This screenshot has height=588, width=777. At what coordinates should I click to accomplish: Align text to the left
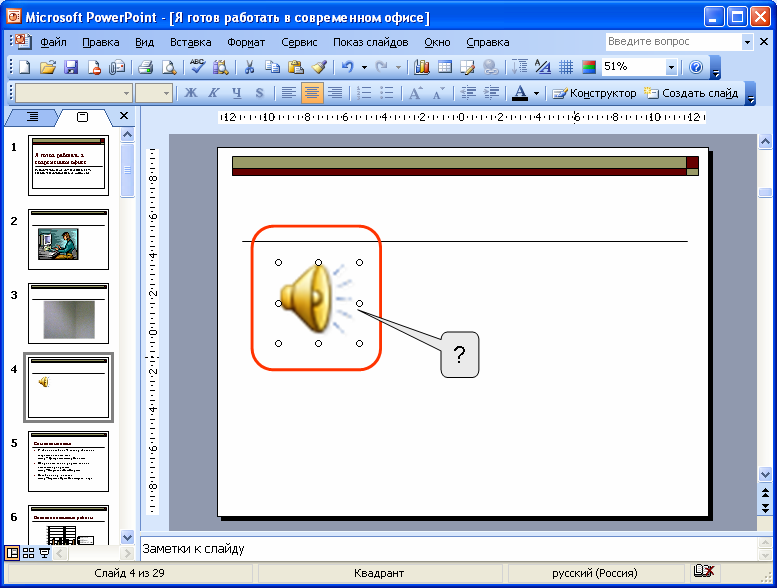[x=288, y=93]
